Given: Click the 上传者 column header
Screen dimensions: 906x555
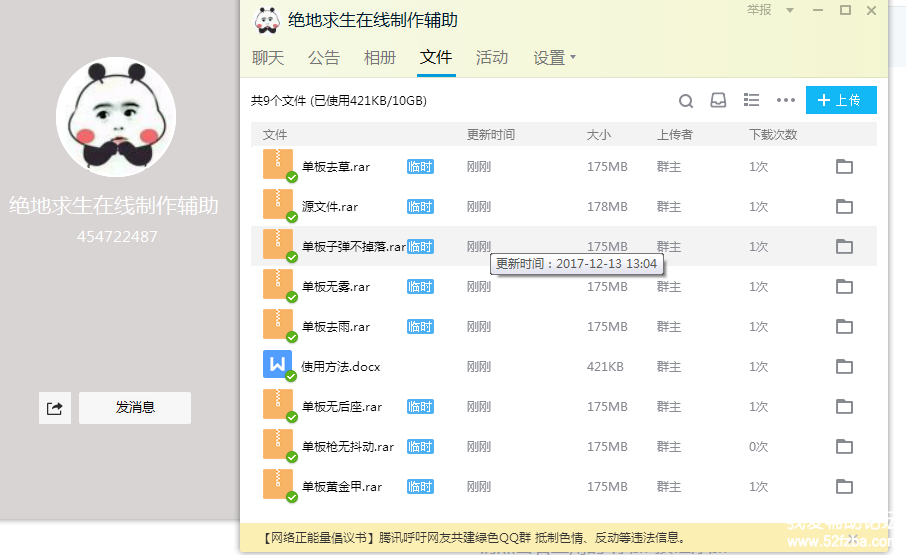Looking at the screenshot, I should pyautogui.click(x=674, y=135).
